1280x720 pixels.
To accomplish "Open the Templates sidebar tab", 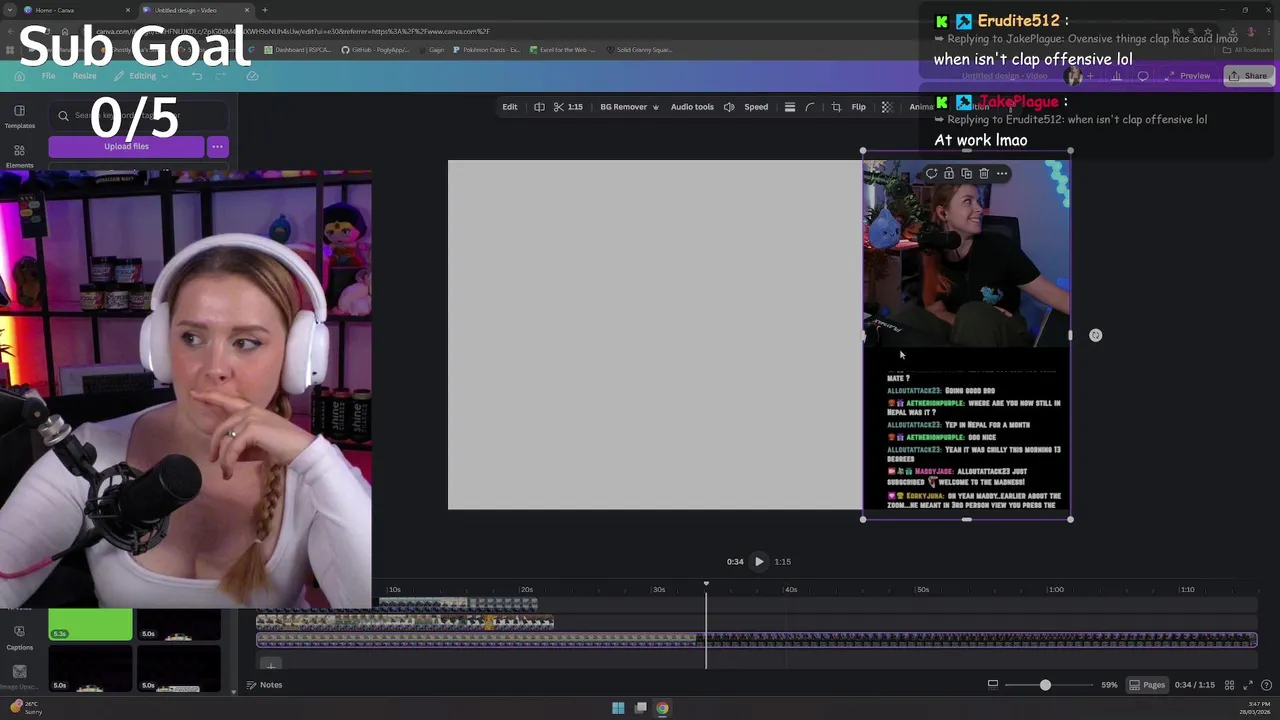I will (x=19, y=117).
